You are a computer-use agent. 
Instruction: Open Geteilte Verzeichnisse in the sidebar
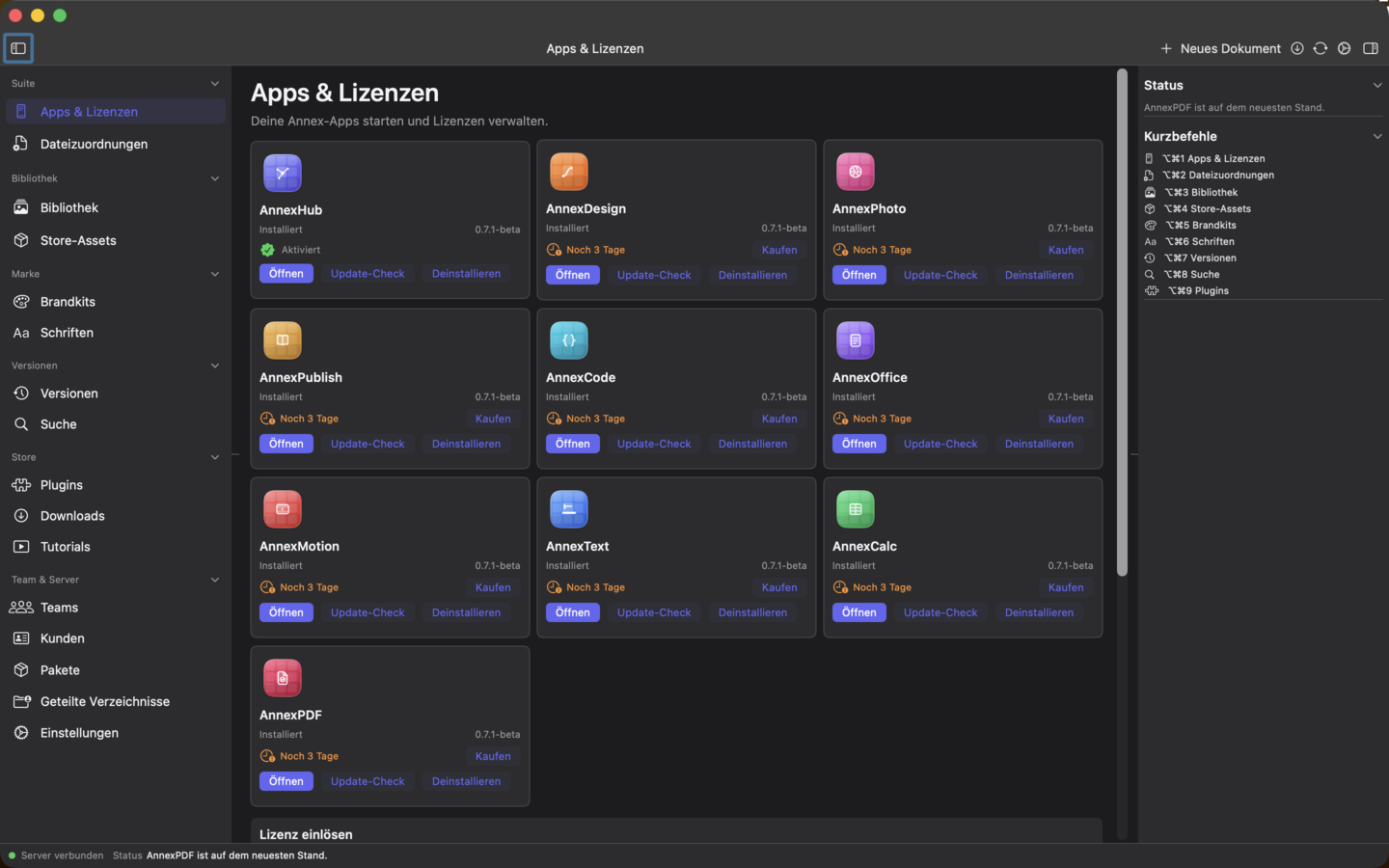pyautogui.click(x=116, y=701)
